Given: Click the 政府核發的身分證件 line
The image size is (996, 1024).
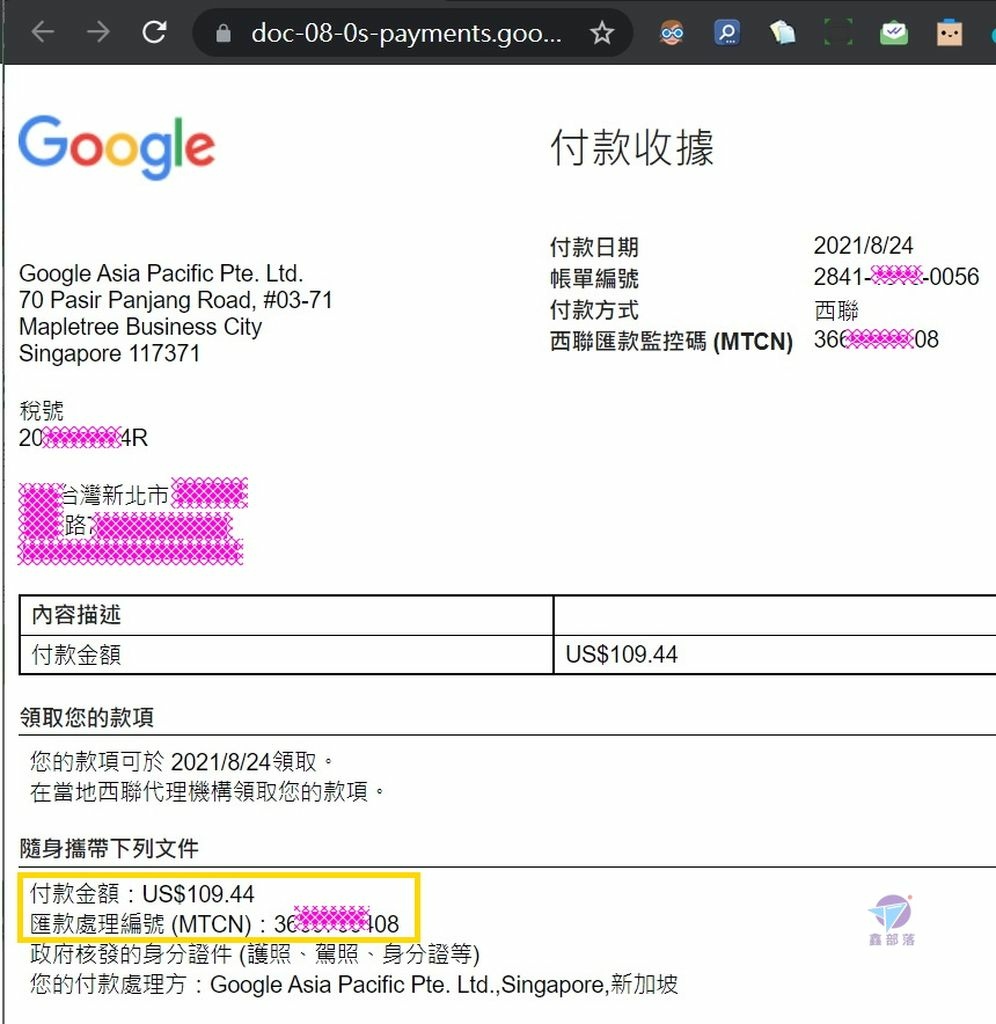Looking at the screenshot, I should (x=255, y=954).
